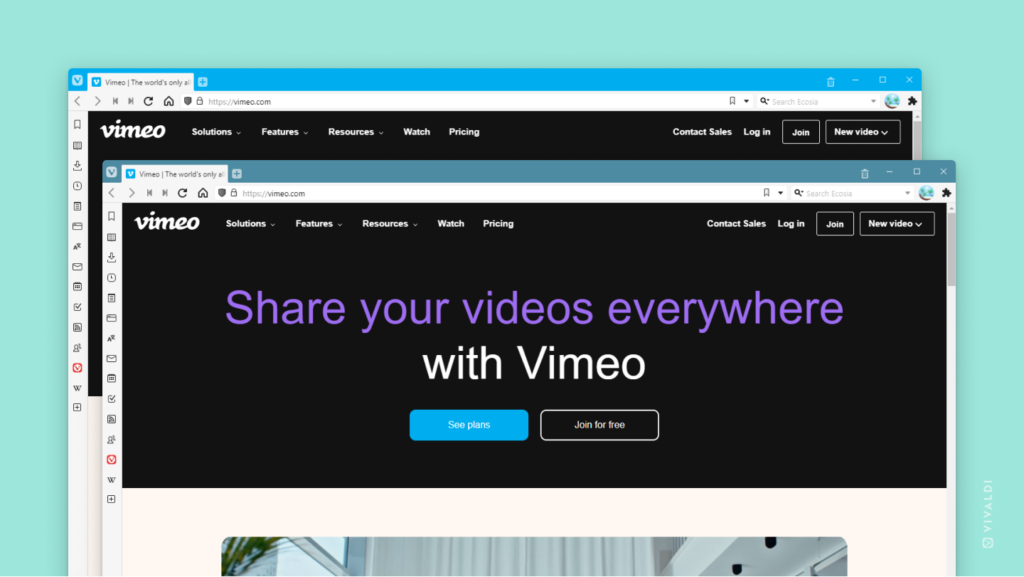Open Bookmarks panel in back window sidebar
Viewport: 1024px width, 577px height.
(77, 125)
